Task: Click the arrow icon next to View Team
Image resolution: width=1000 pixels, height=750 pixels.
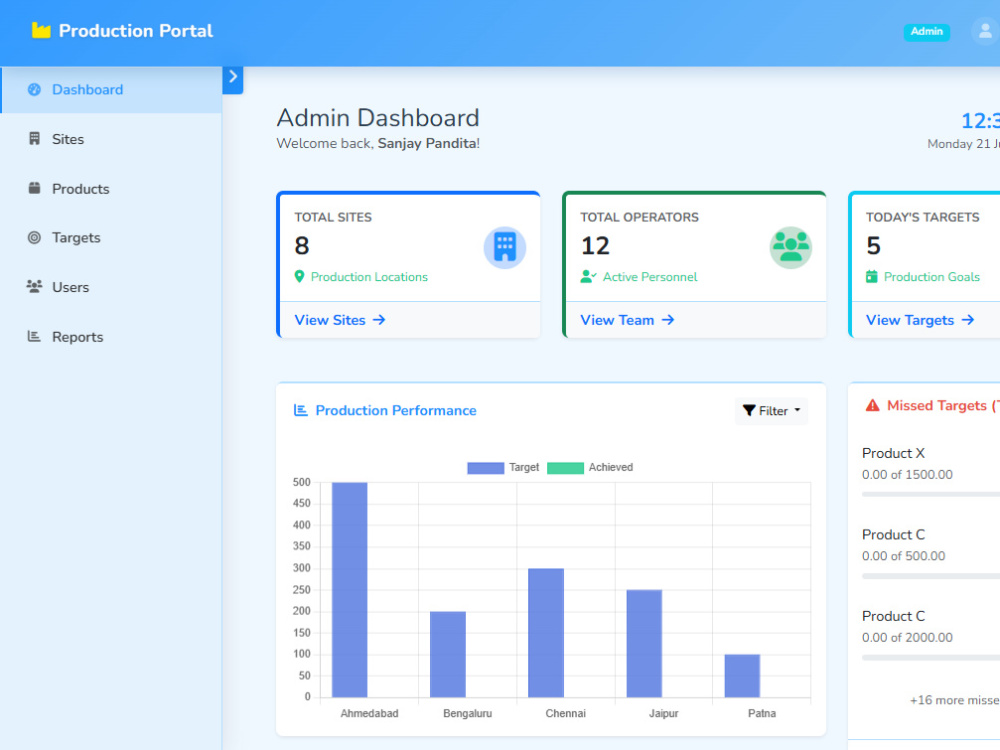Action: click(x=668, y=320)
